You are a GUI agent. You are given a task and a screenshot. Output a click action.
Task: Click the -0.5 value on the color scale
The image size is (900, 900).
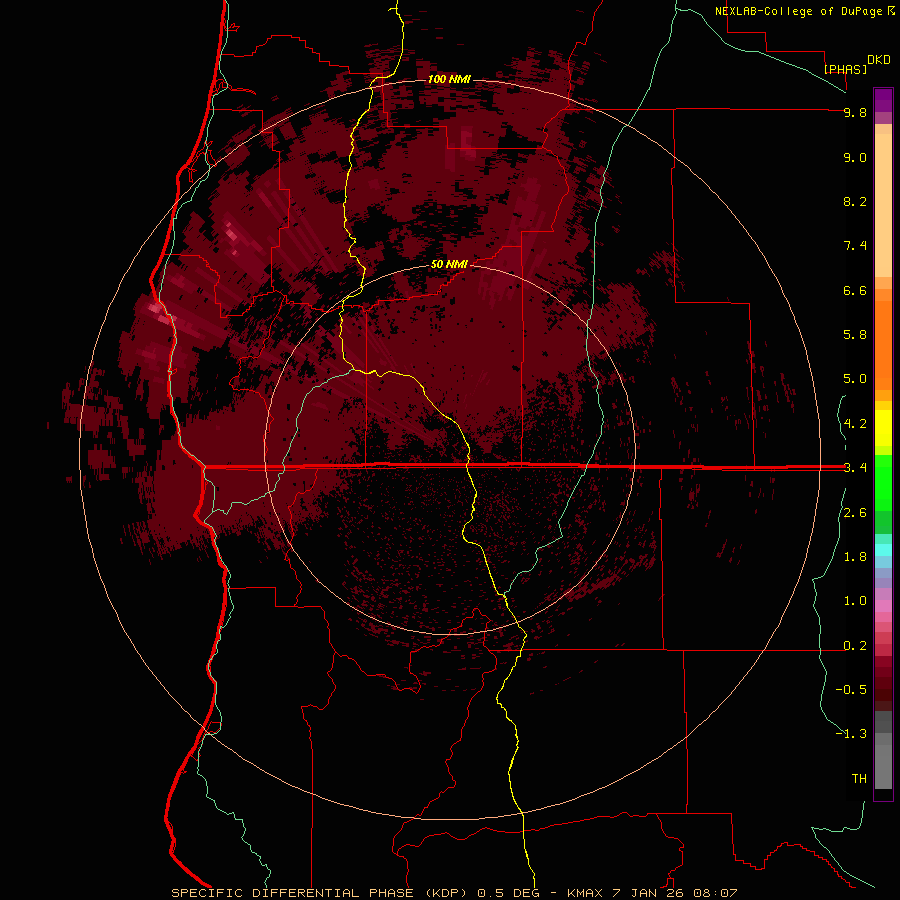pos(851,689)
